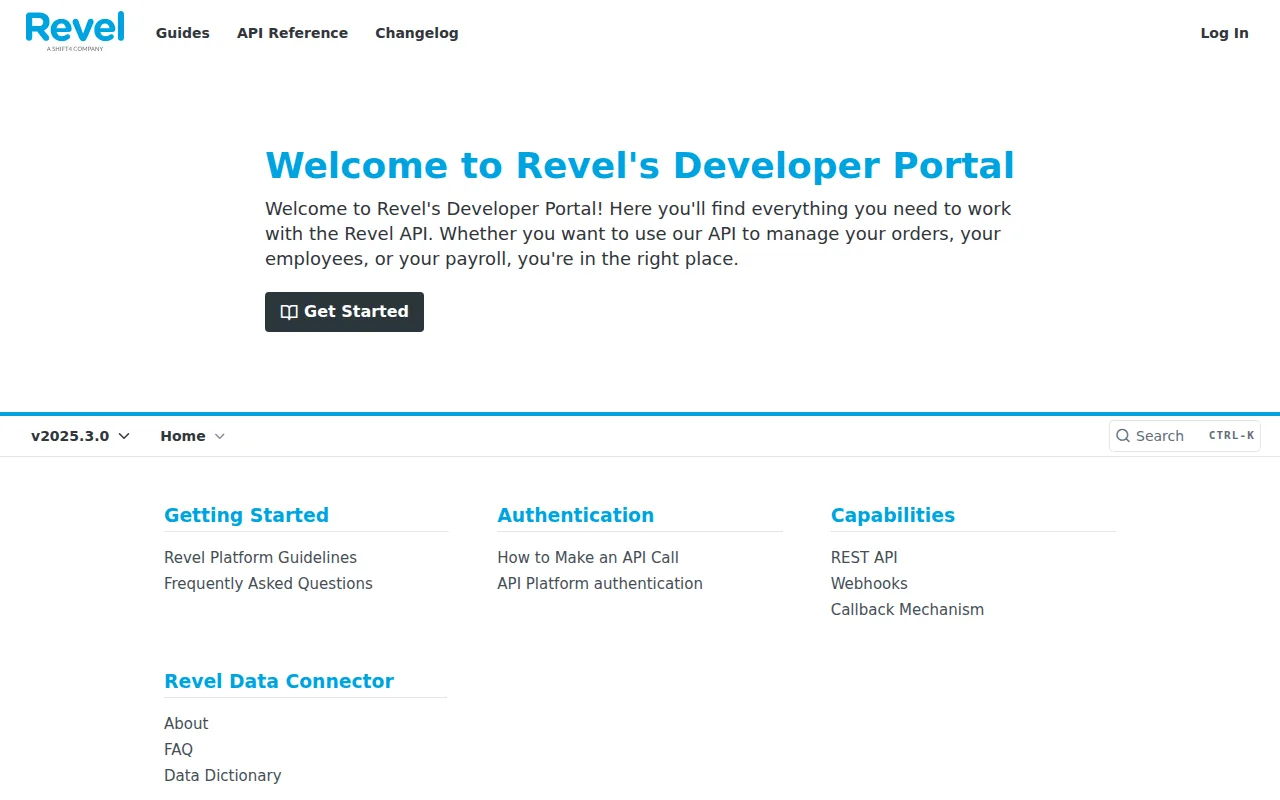View the Changelog page
The height and width of the screenshot is (800, 1280).
point(416,33)
